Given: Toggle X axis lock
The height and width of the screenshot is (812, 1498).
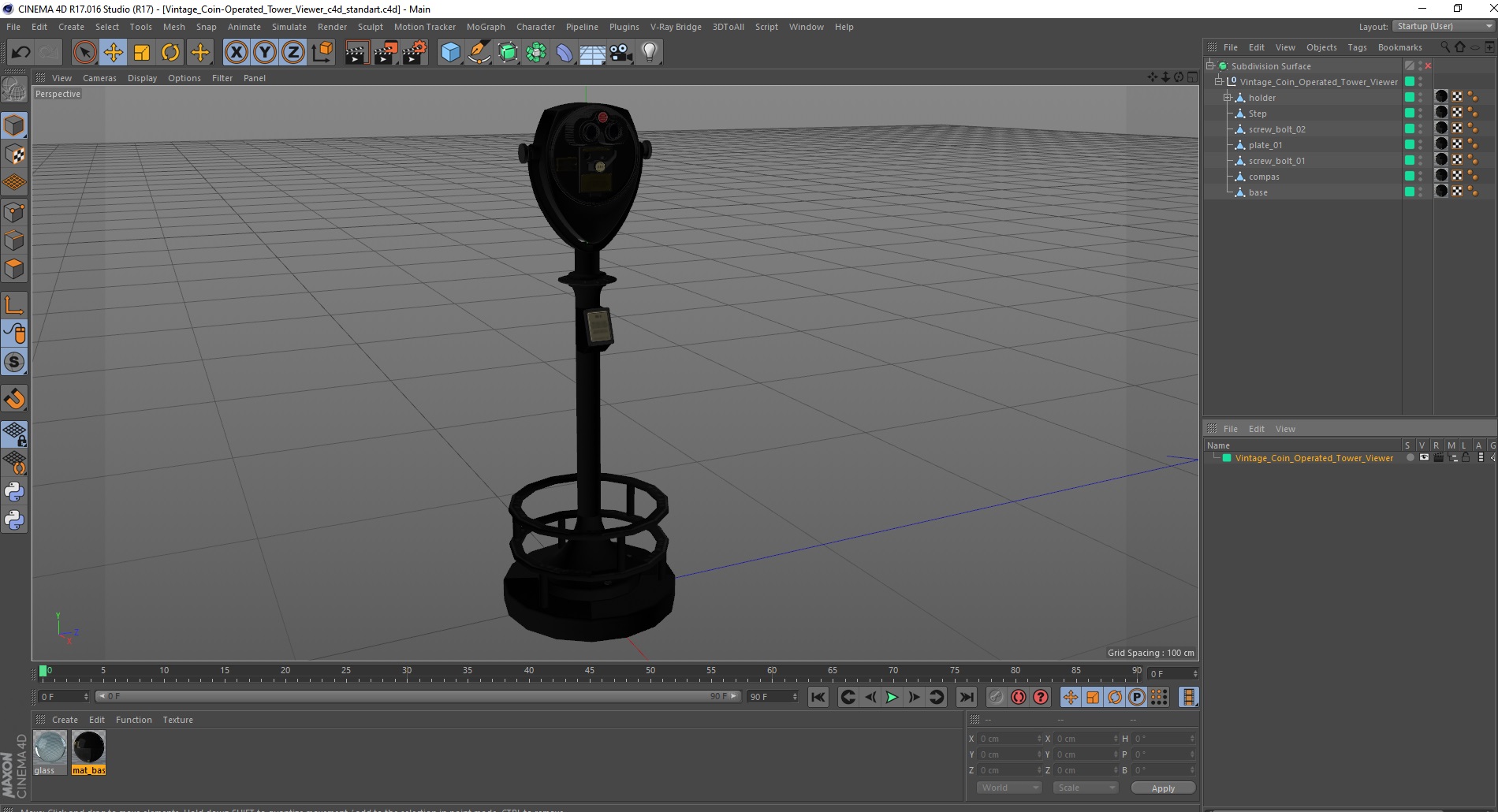Looking at the screenshot, I should click(236, 53).
